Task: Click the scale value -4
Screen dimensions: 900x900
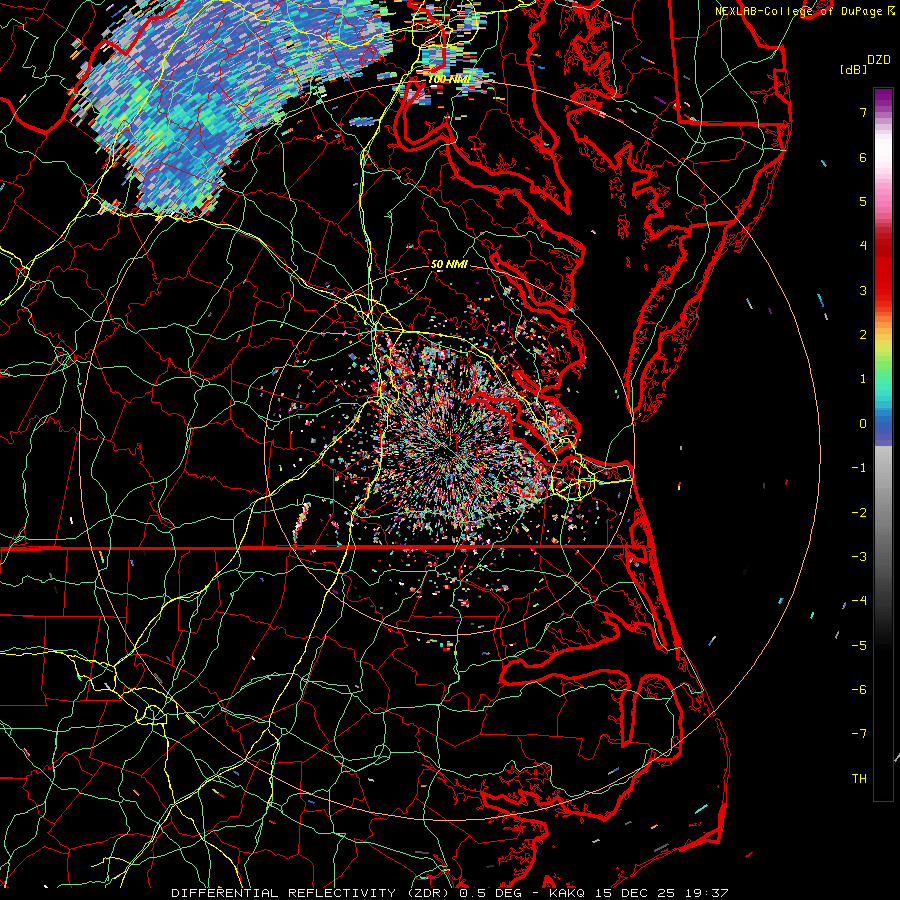Action: pos(859,601)
